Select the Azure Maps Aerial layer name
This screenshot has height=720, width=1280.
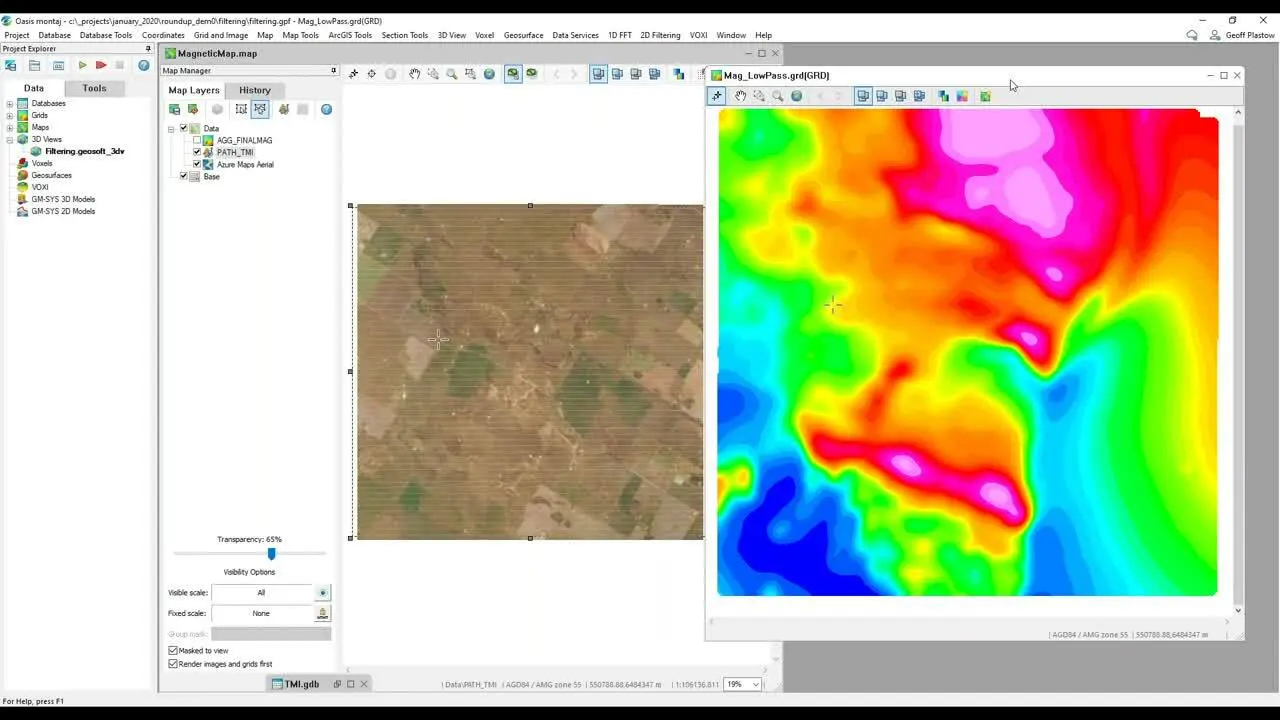245,164
